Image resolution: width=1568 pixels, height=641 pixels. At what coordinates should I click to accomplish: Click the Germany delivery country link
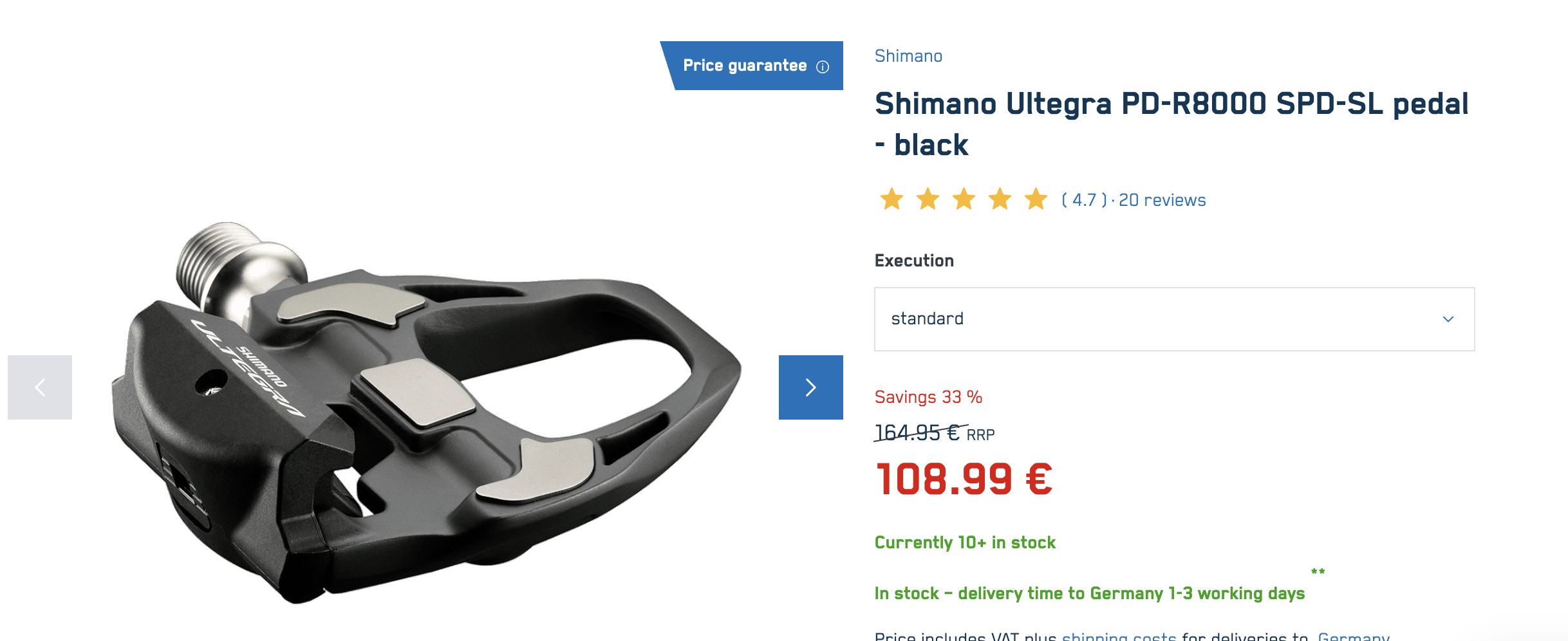[x=1354, y=636]
